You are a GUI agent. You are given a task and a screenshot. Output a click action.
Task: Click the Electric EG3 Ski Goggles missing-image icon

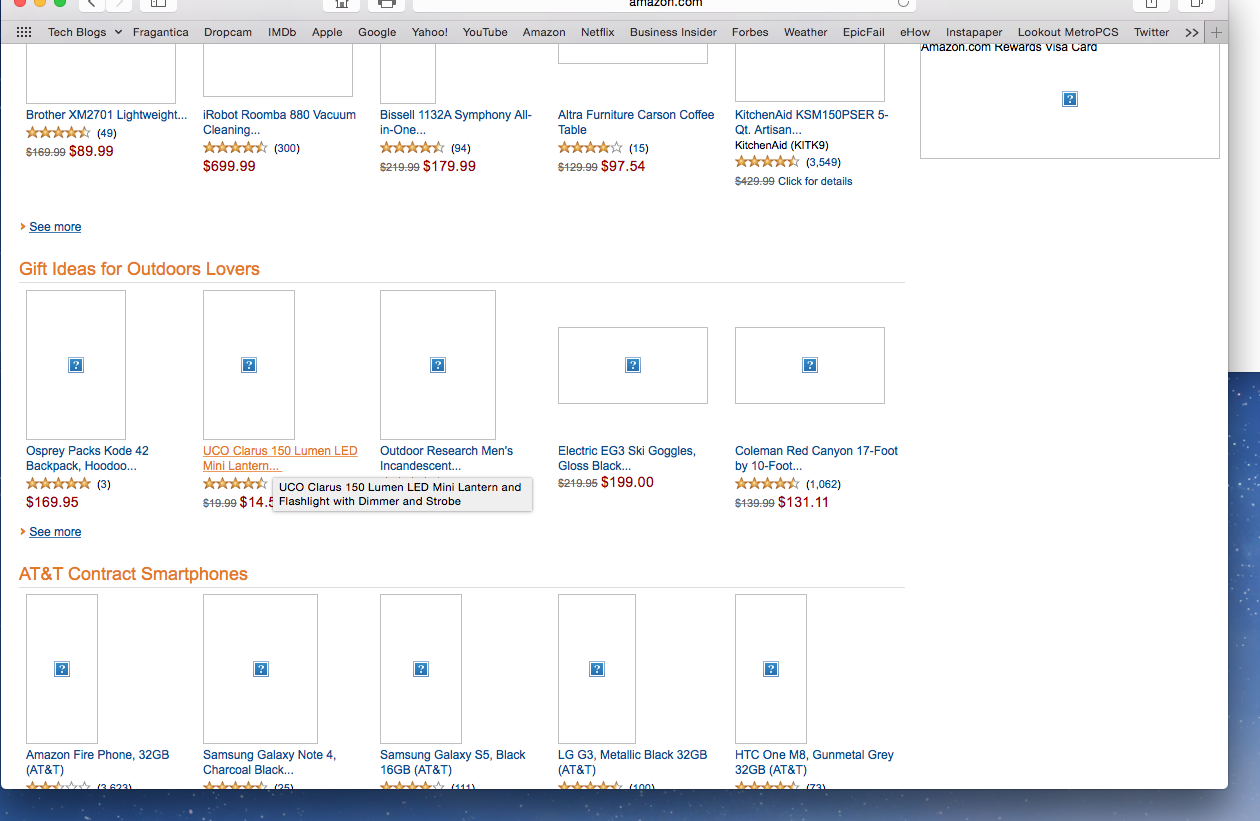point(633,365)
